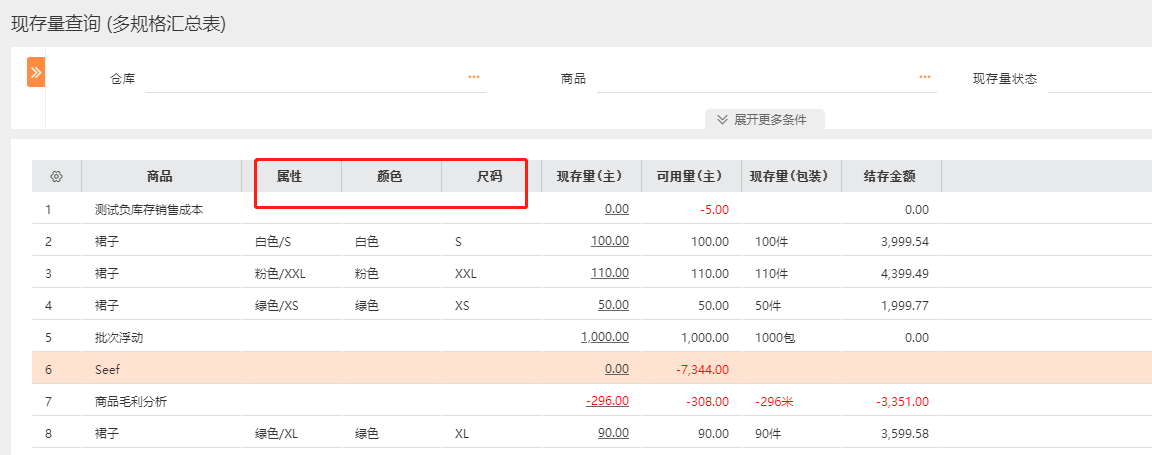Click the 颜色 column header
The width and height of the screenshot is (1152, 455).
click(x=390, y=176)
